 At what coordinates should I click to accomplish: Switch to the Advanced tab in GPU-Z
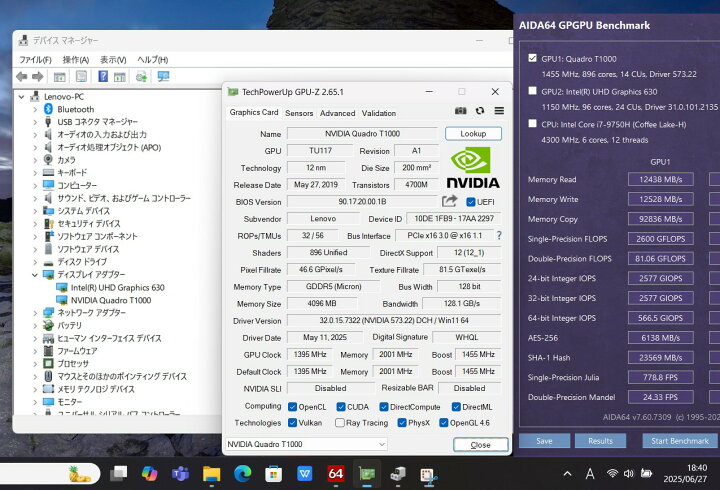(338, 113)
